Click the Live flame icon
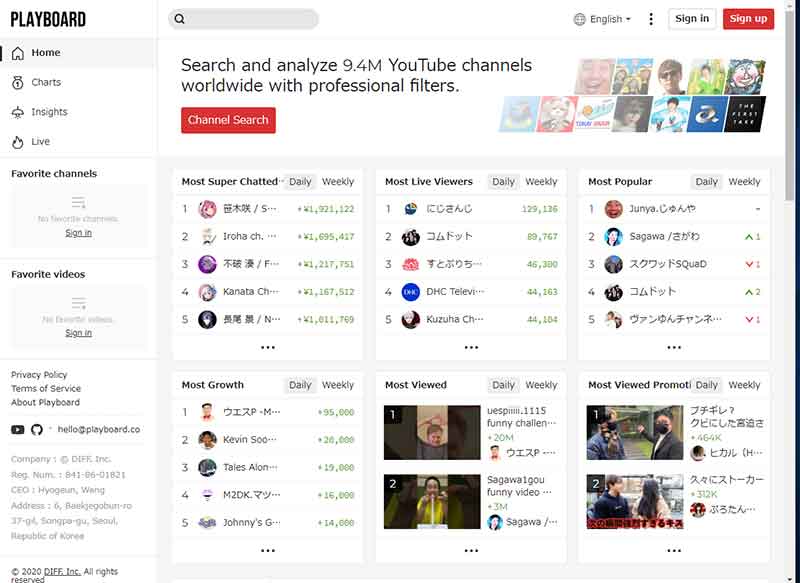800x583 pixels. pos(18,142)
